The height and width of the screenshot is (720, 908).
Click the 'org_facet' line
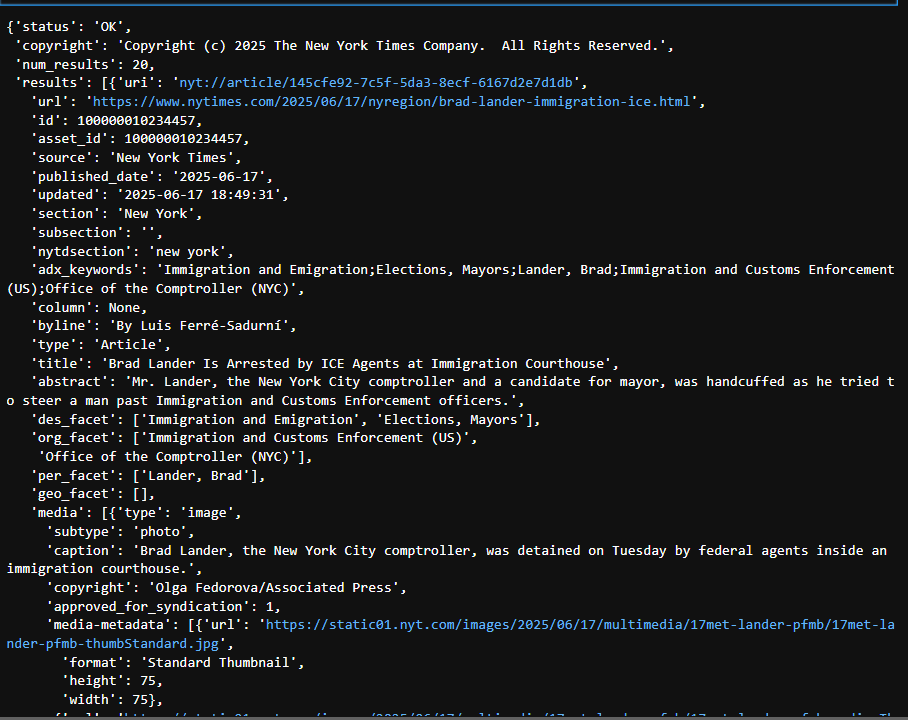pyautogui.click(x=254, y=438)
